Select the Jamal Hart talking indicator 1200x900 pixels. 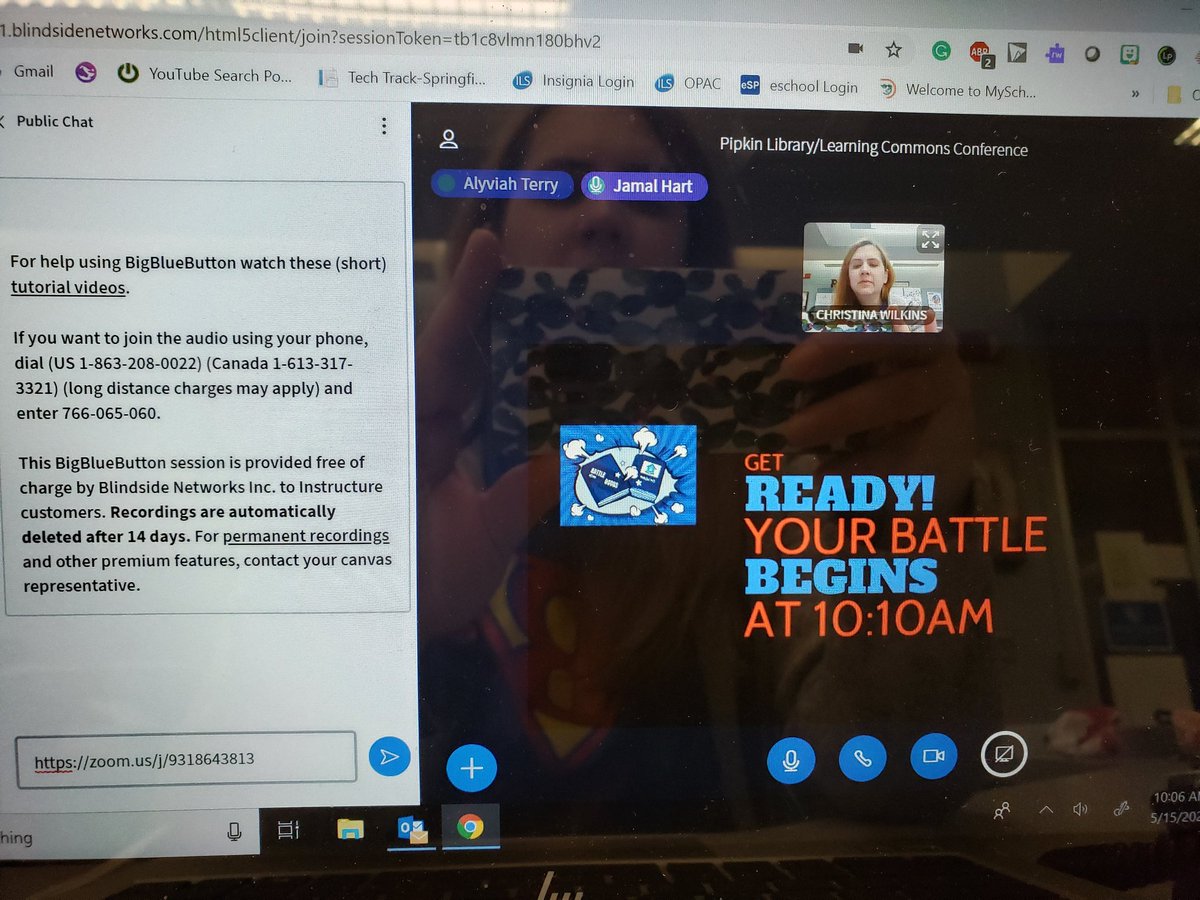[644, 186]
